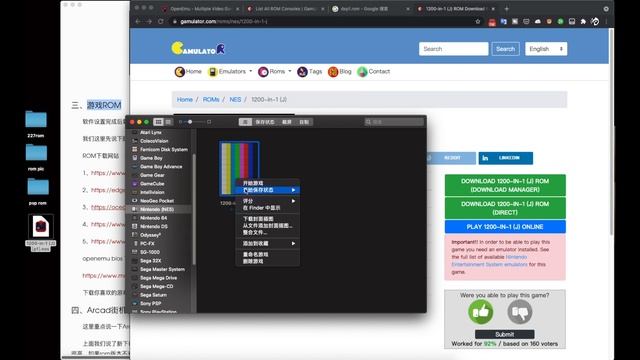640x360 pixels.
Task: Bookmark page with the star icon
Action: click(478, 21)
